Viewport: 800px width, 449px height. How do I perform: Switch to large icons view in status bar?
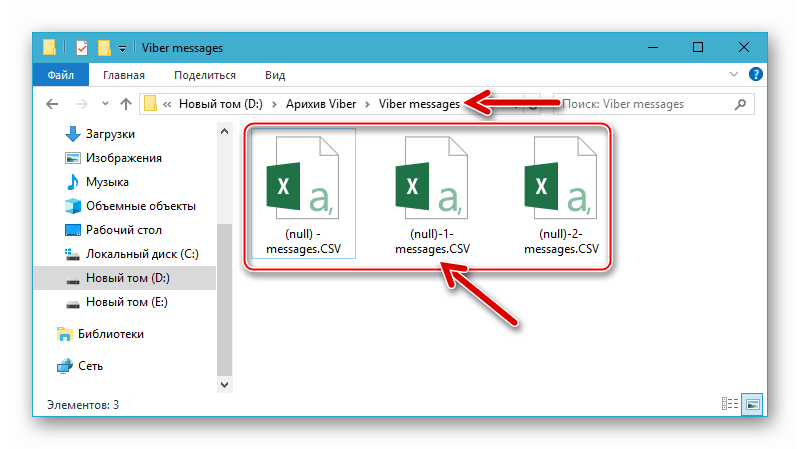[752, 404]
